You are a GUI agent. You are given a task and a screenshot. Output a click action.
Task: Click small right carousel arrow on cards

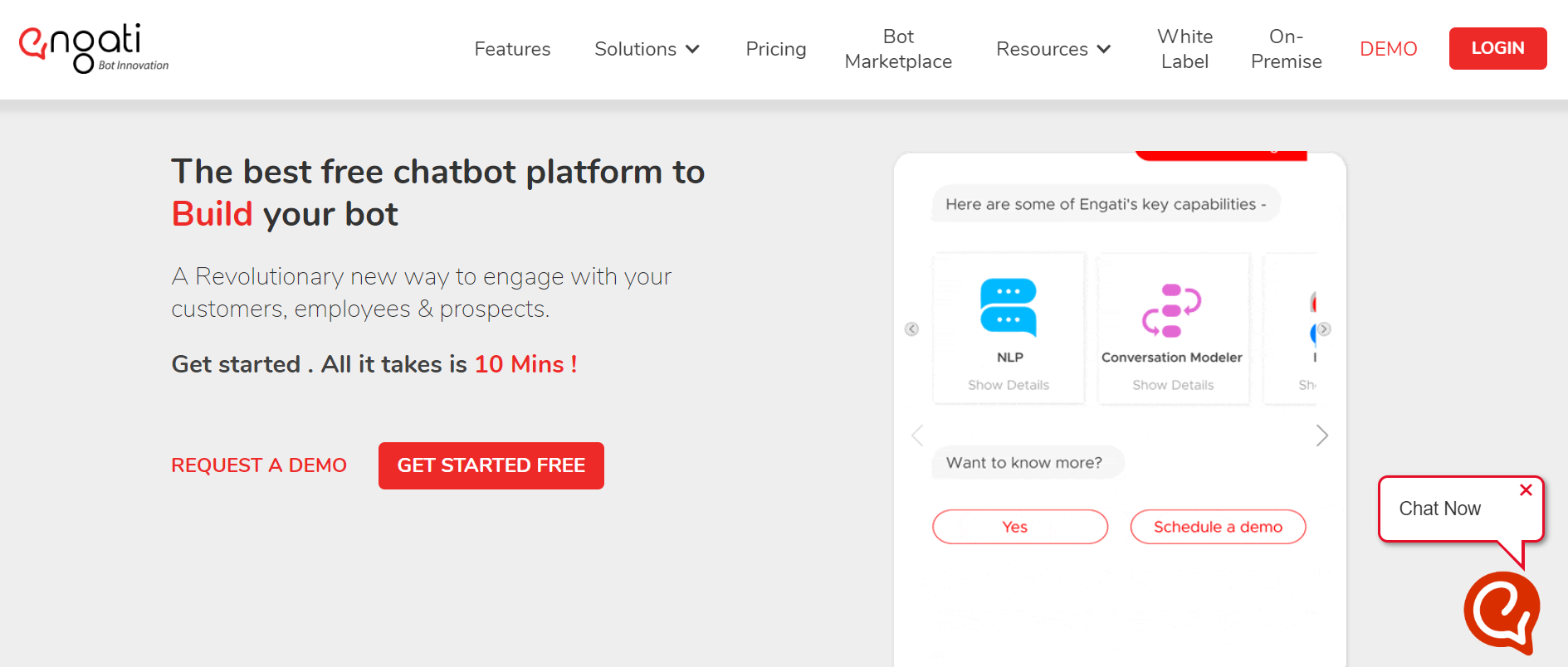click(1324, 329)
